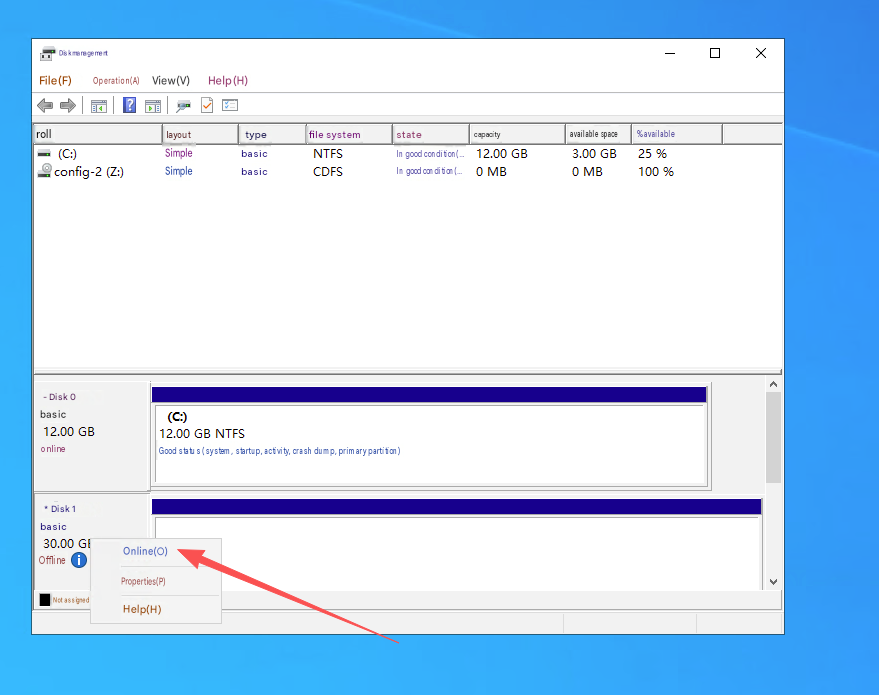Choose Online(O) in the context menu
This screenshot has height=695, width=879.
(x=145, y=551)
